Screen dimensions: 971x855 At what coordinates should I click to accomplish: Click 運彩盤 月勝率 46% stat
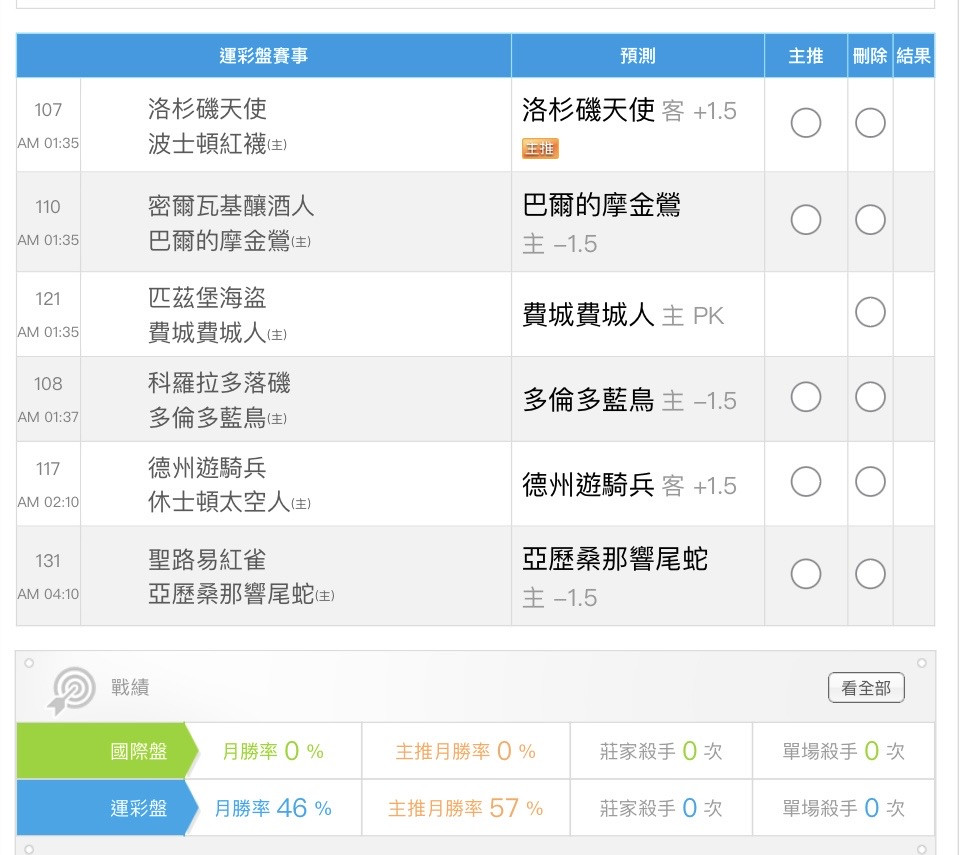point(273,808)
